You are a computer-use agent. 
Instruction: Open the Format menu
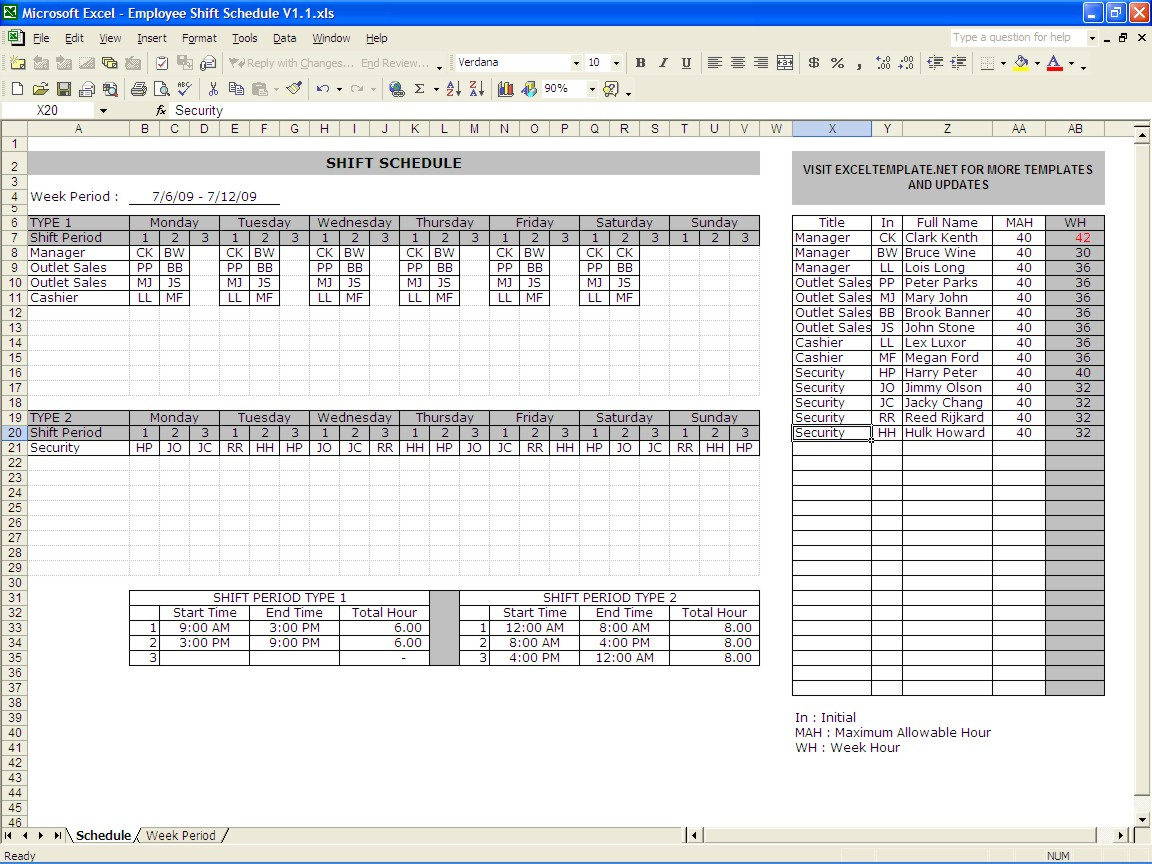click(199, 38)
